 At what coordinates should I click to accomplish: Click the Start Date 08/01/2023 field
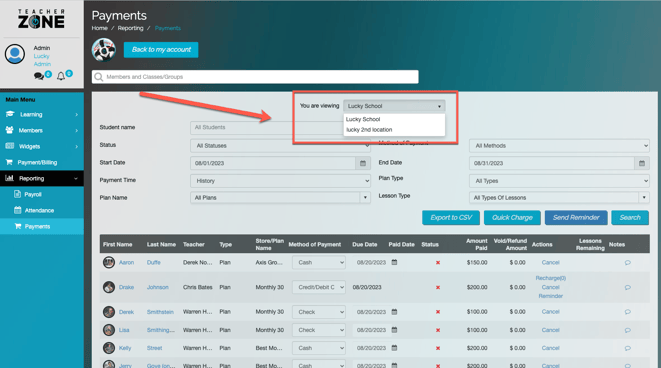click(x=273, y=163)
